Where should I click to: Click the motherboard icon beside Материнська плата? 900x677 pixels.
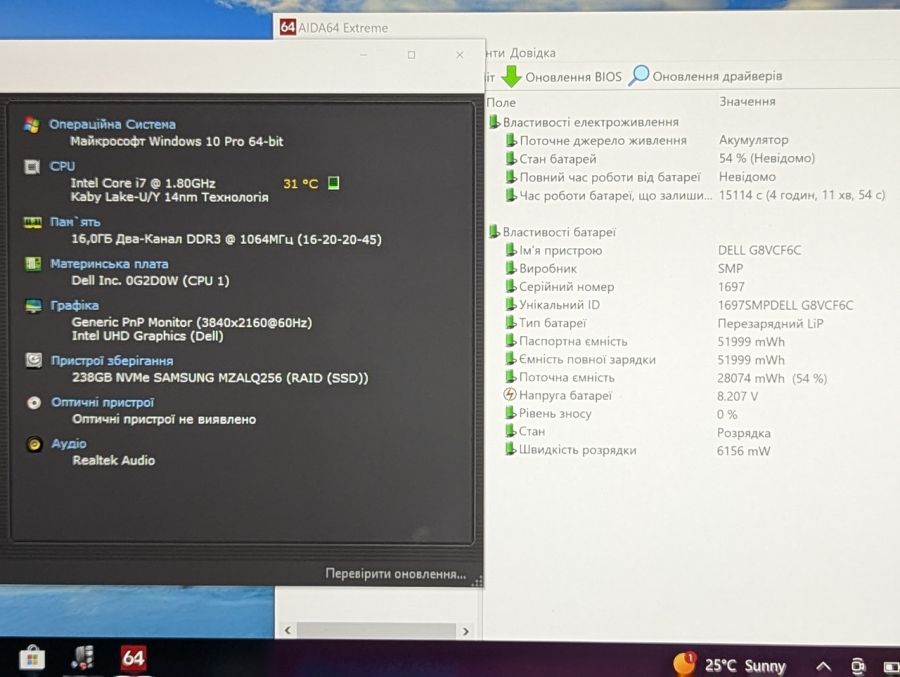[x=33, y=264]
